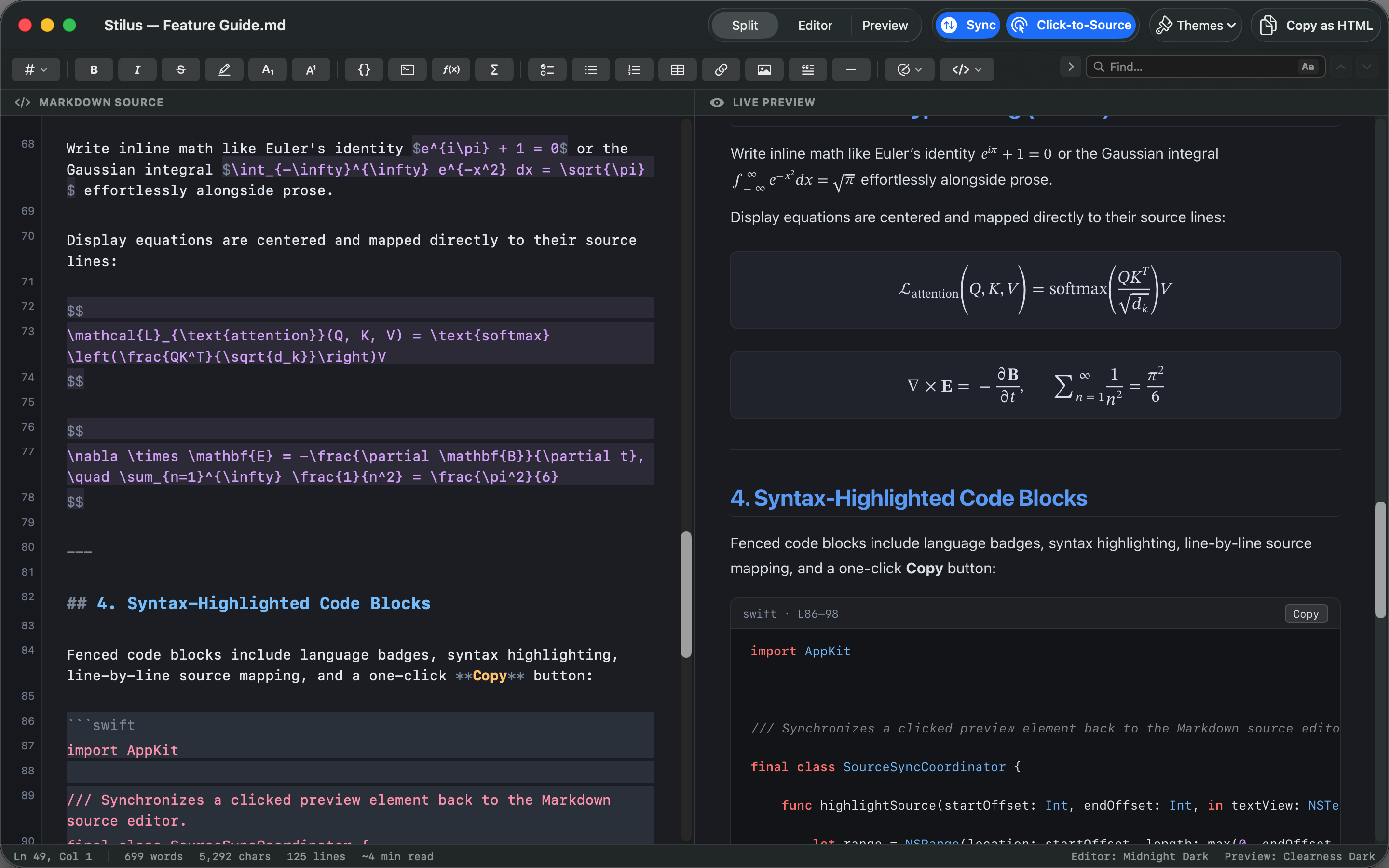The height and width of the screenshot is (868, 1389).
Task: Toggle case-sensitive search Aa
Action: (1307, 67)
